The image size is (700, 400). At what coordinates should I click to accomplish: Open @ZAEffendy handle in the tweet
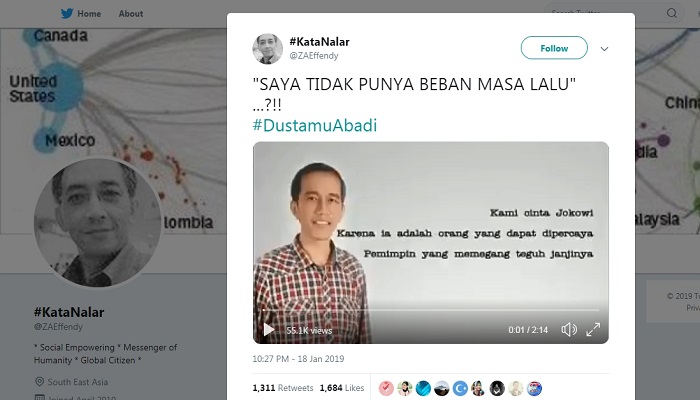point(314,56)
